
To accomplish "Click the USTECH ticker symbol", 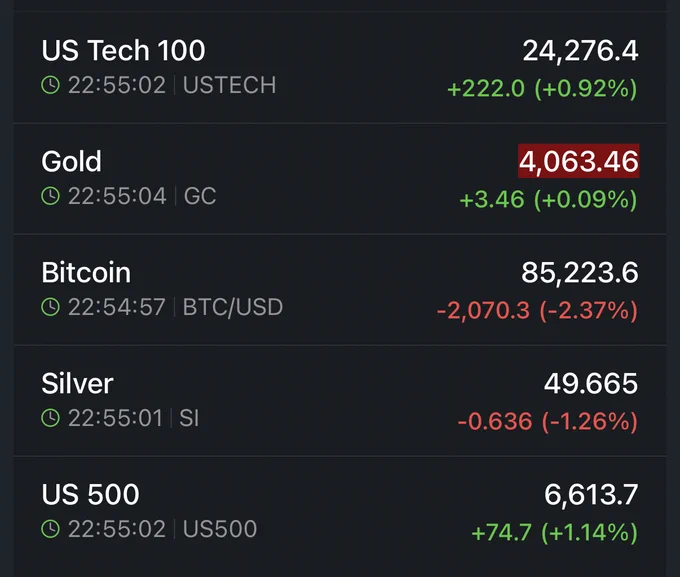I will 229,85.
